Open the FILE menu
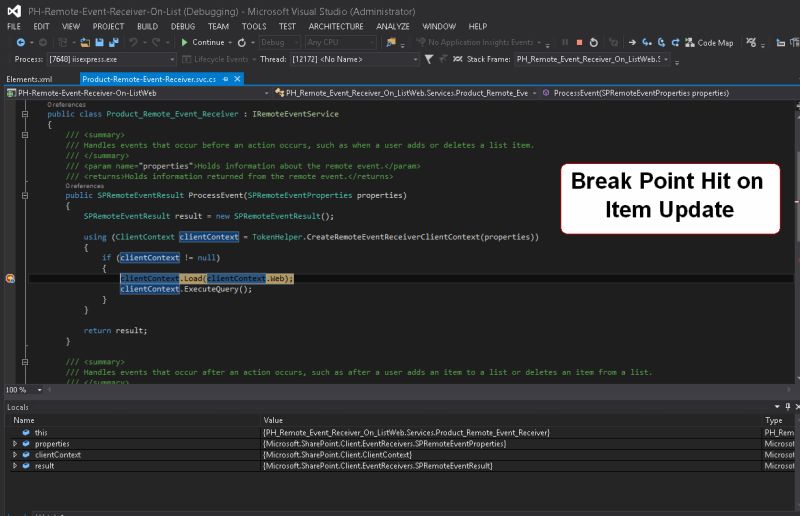The image size is (800, 516). pos(14,27)
